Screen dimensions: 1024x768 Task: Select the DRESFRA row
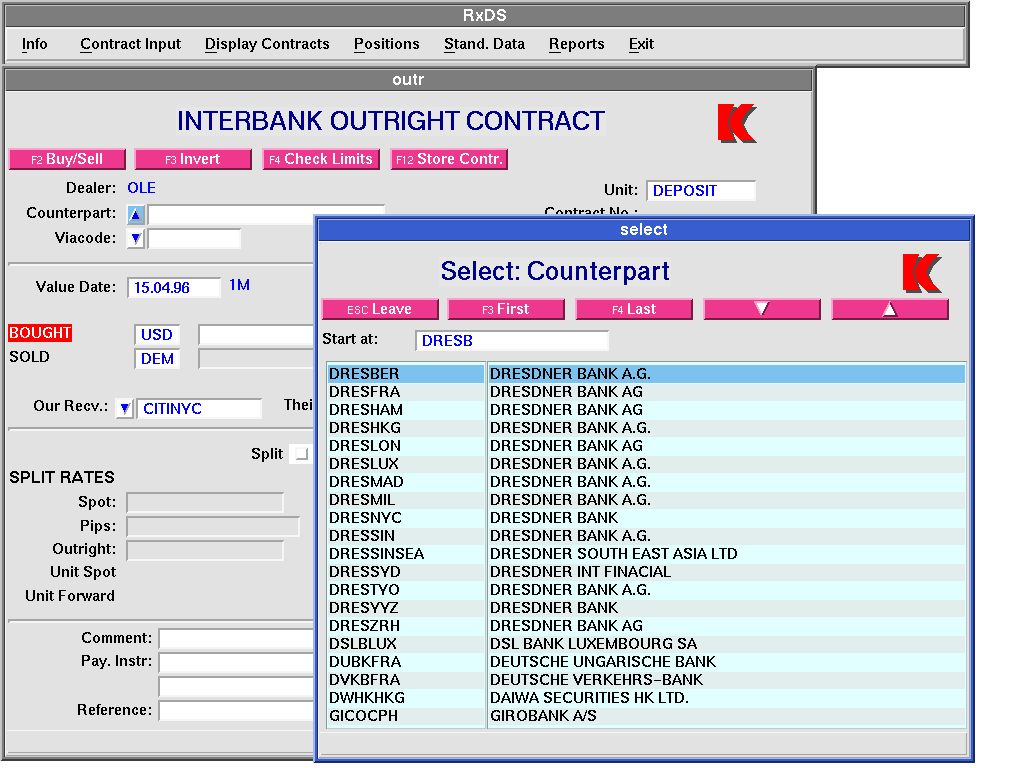[646, 392]
